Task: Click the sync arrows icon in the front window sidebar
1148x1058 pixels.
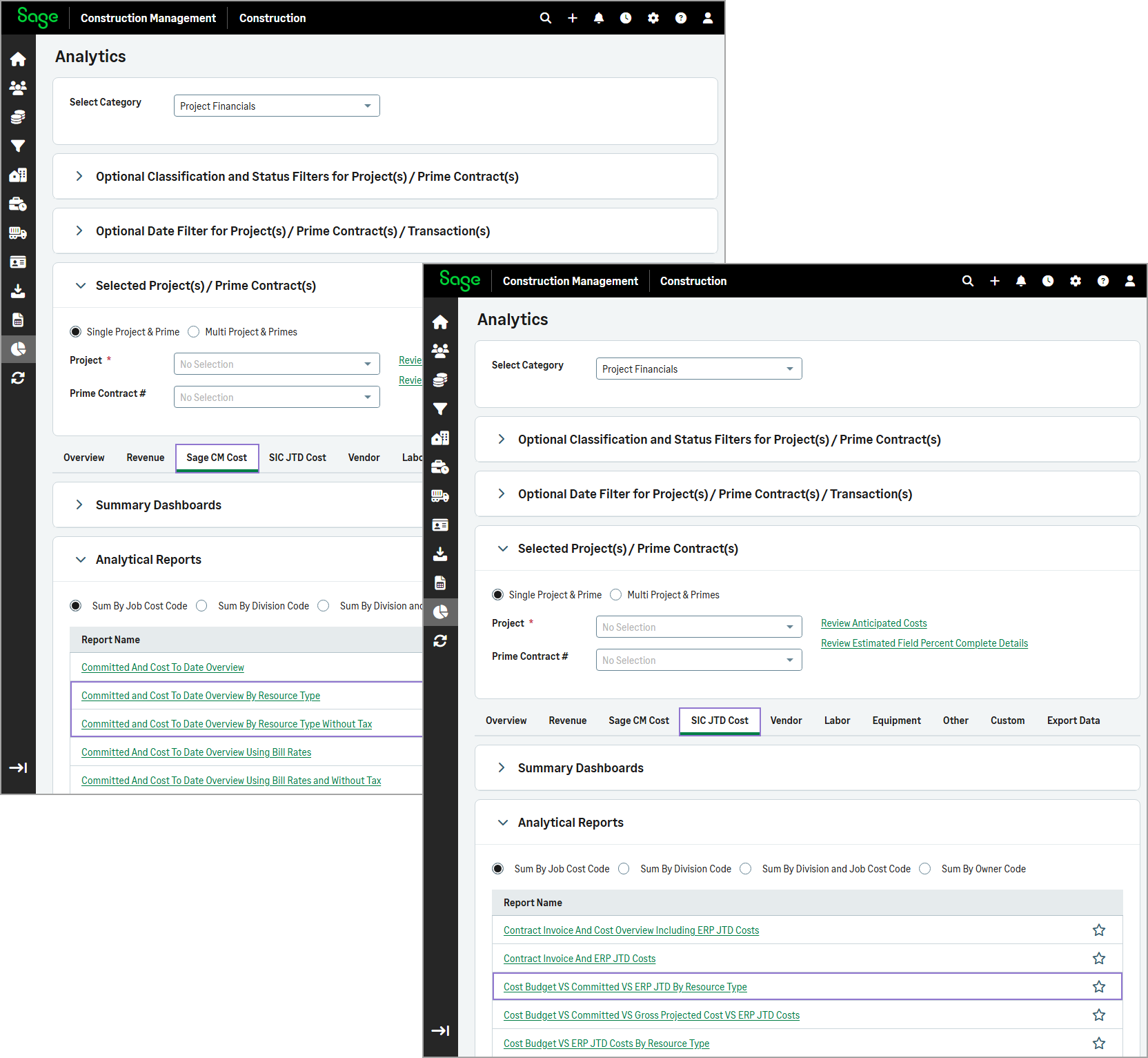Action: click(440, 641)
